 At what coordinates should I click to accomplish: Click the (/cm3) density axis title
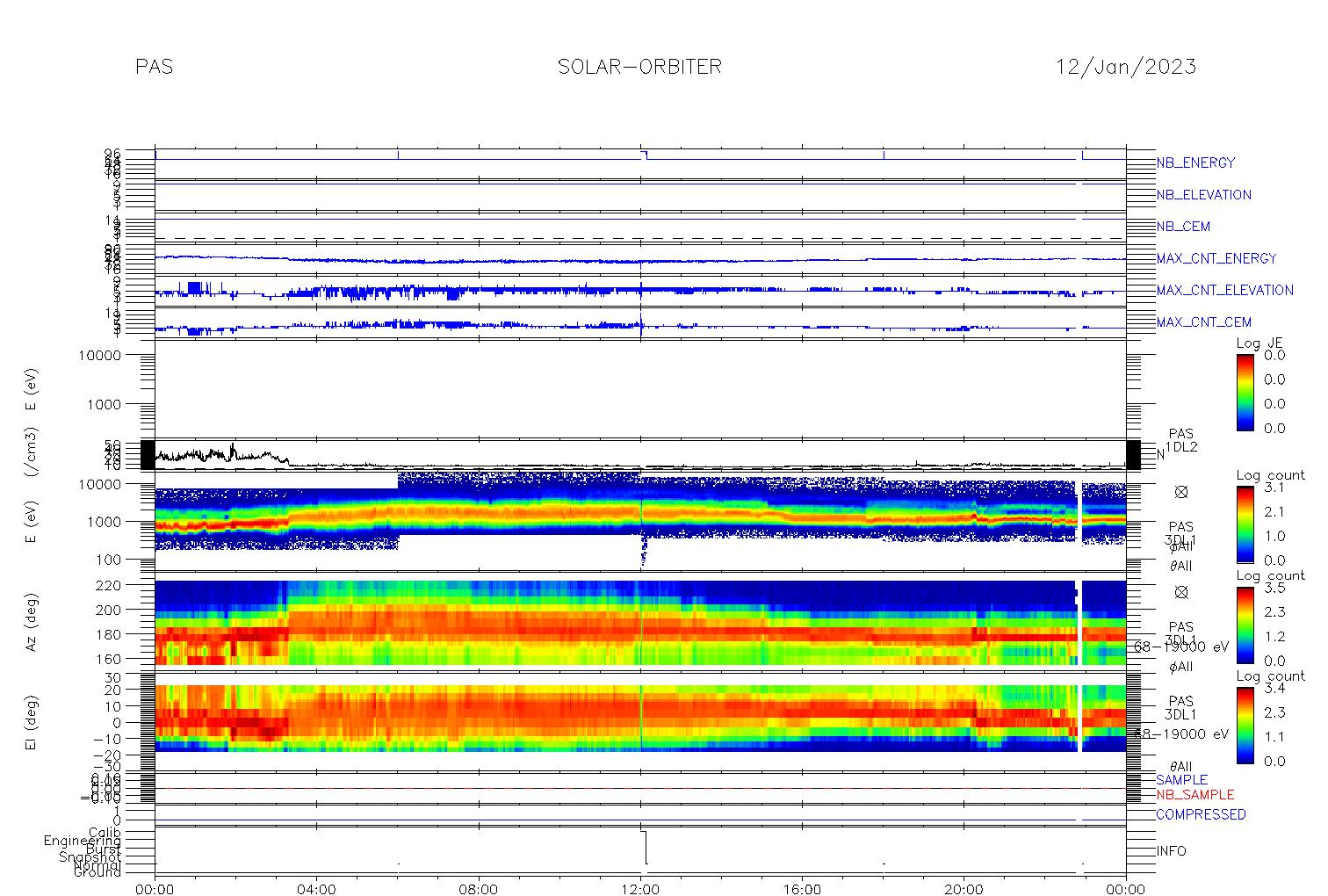point(32,454)
